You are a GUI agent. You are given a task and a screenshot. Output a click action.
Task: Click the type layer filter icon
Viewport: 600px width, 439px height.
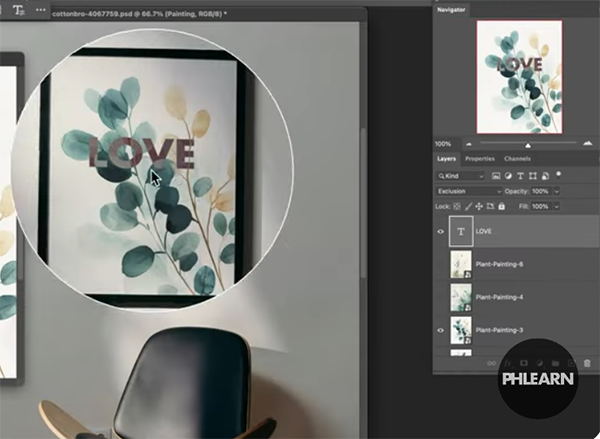tap(520, 176)
